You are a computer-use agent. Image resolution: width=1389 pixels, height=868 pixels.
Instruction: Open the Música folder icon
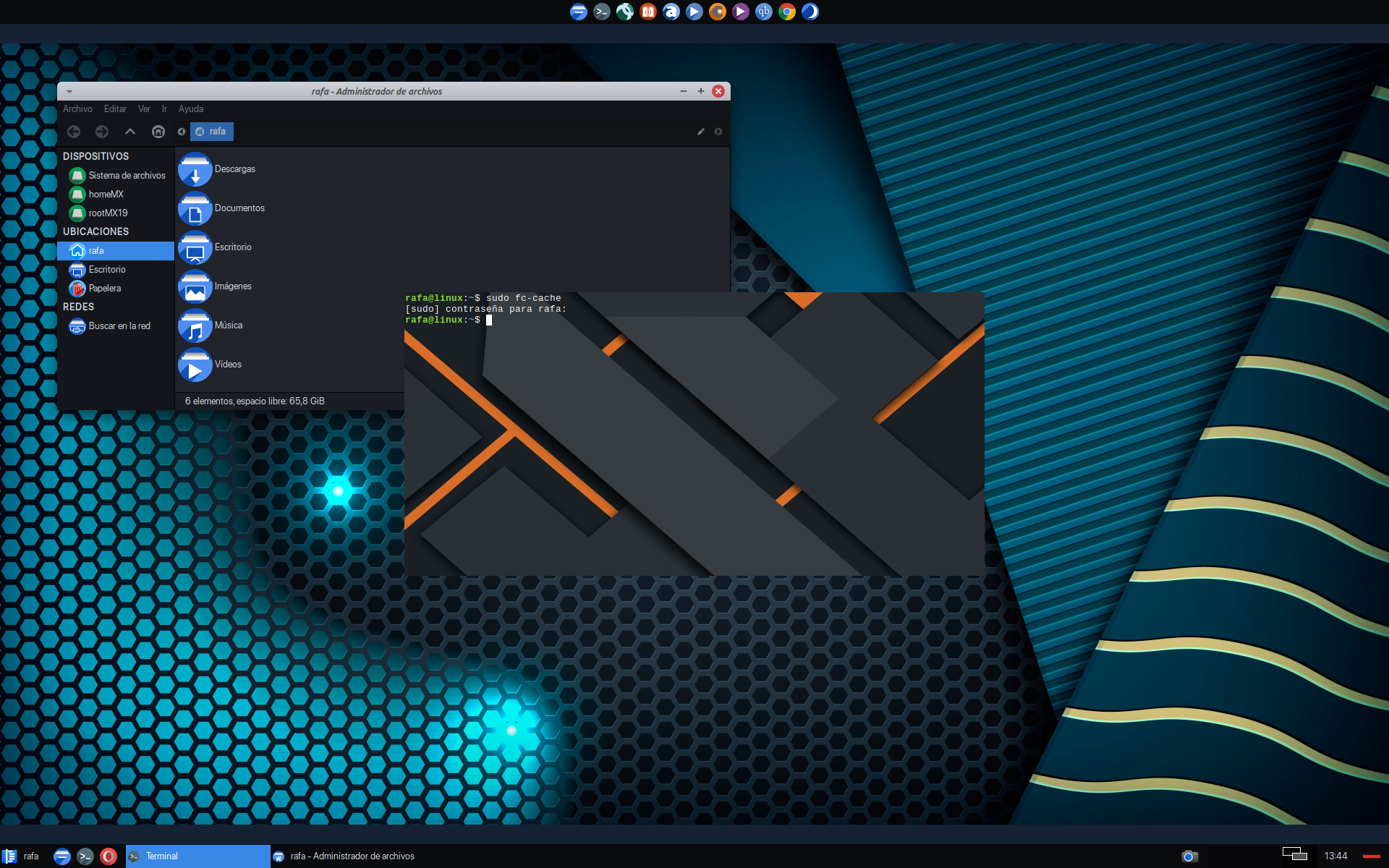click(195, 325)
